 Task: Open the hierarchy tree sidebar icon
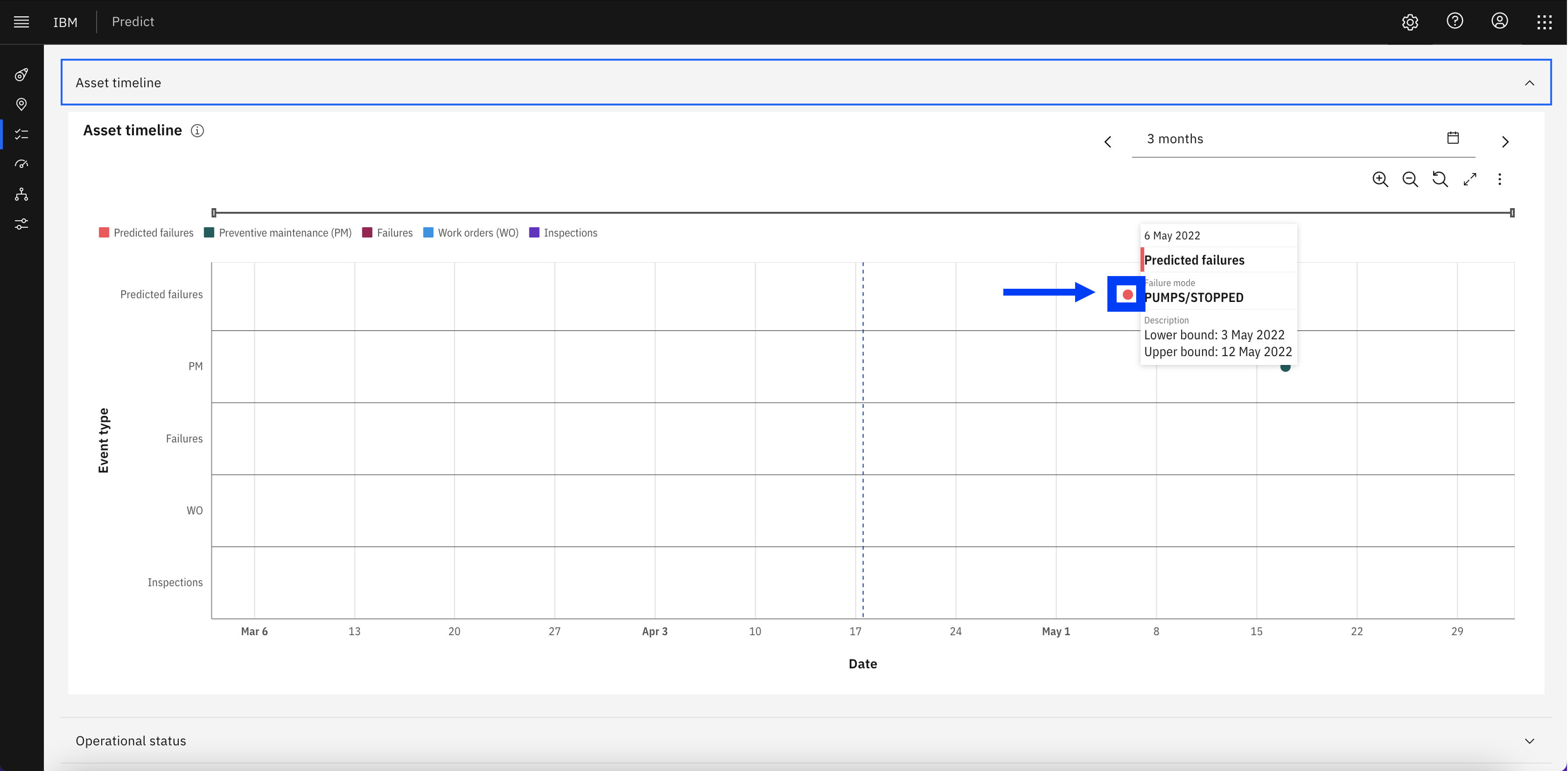(21, 194)
